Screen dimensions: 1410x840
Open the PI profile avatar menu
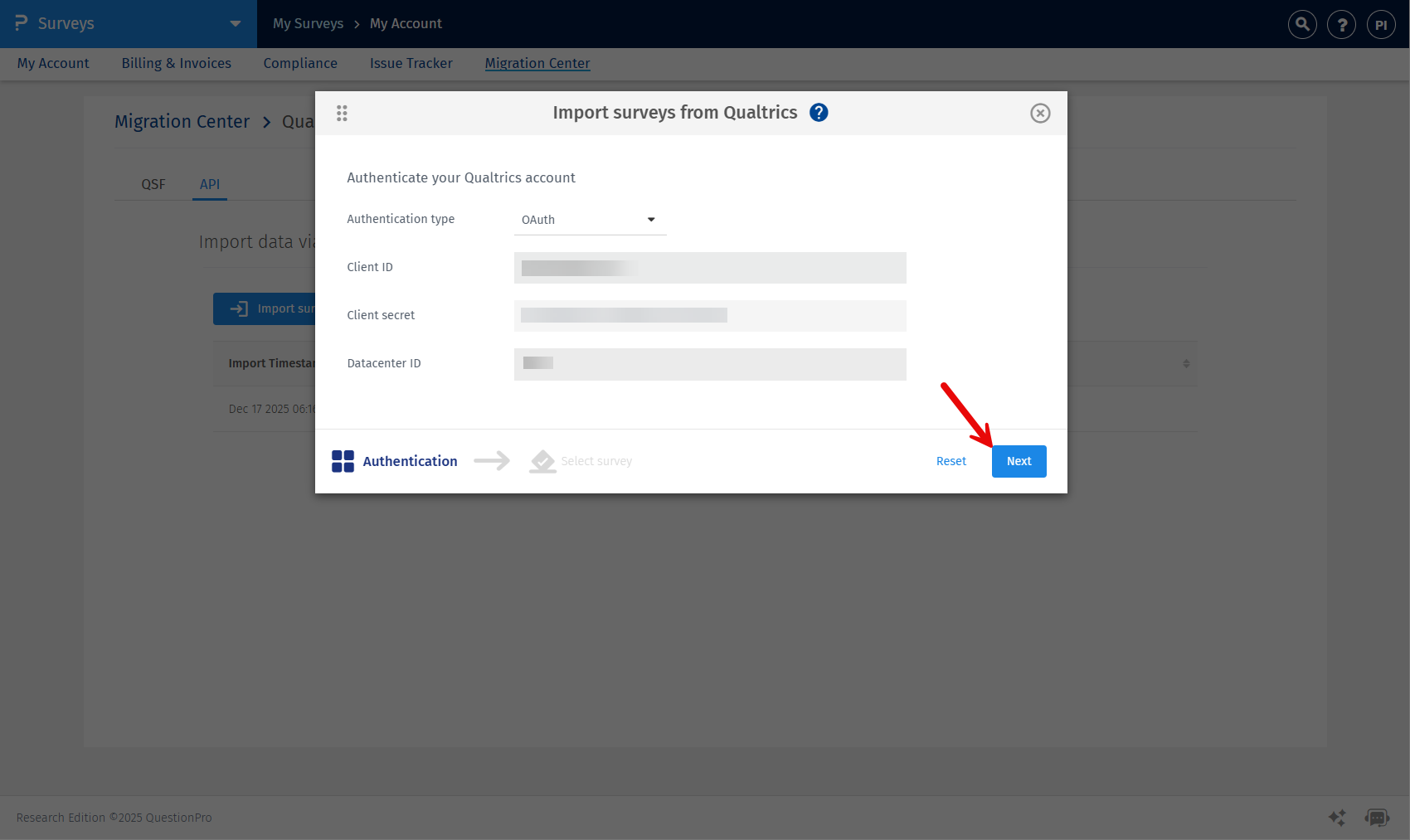click(x=1381, y=24)
